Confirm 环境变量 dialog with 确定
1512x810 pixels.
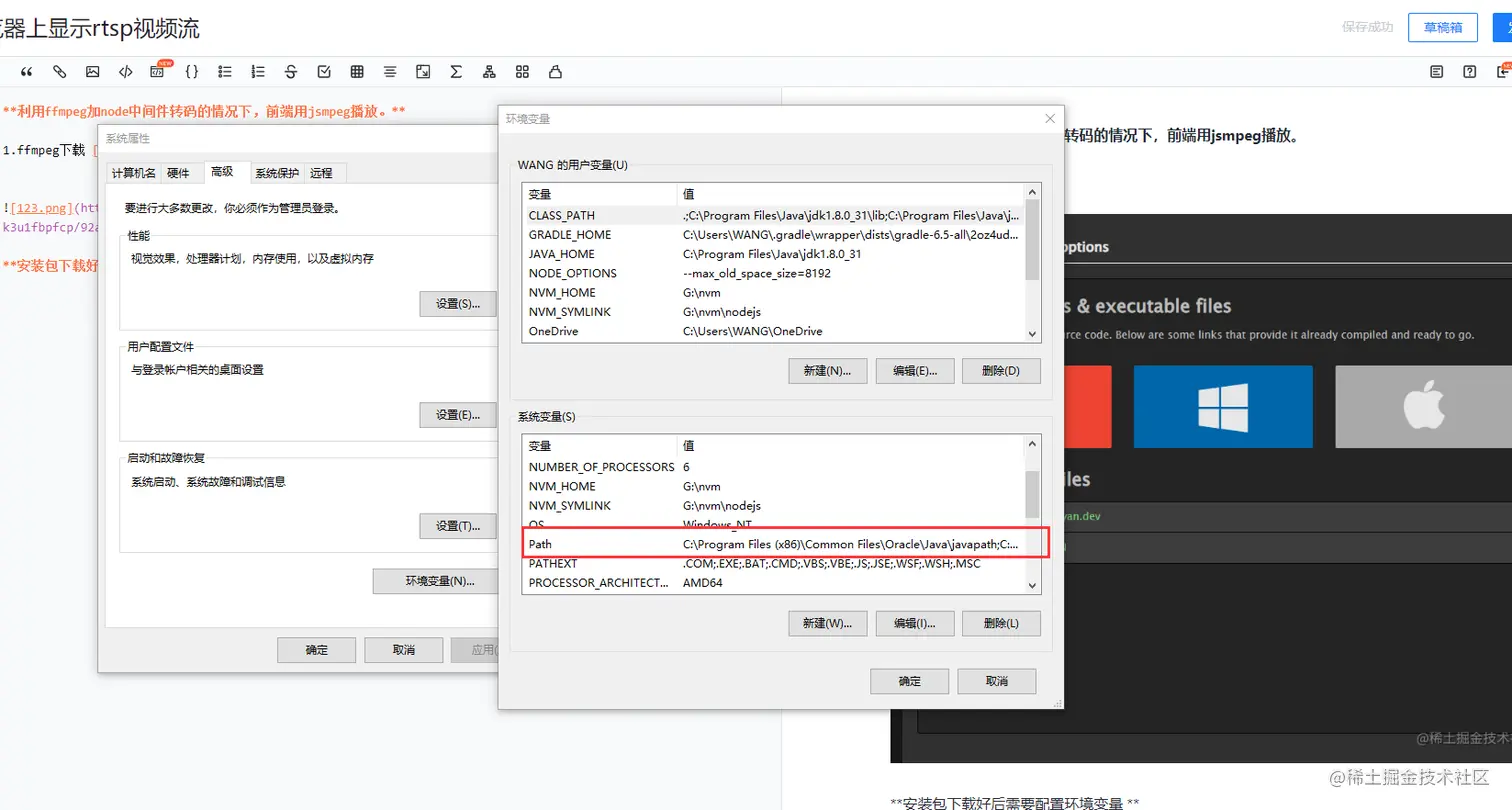click(910, 681)
